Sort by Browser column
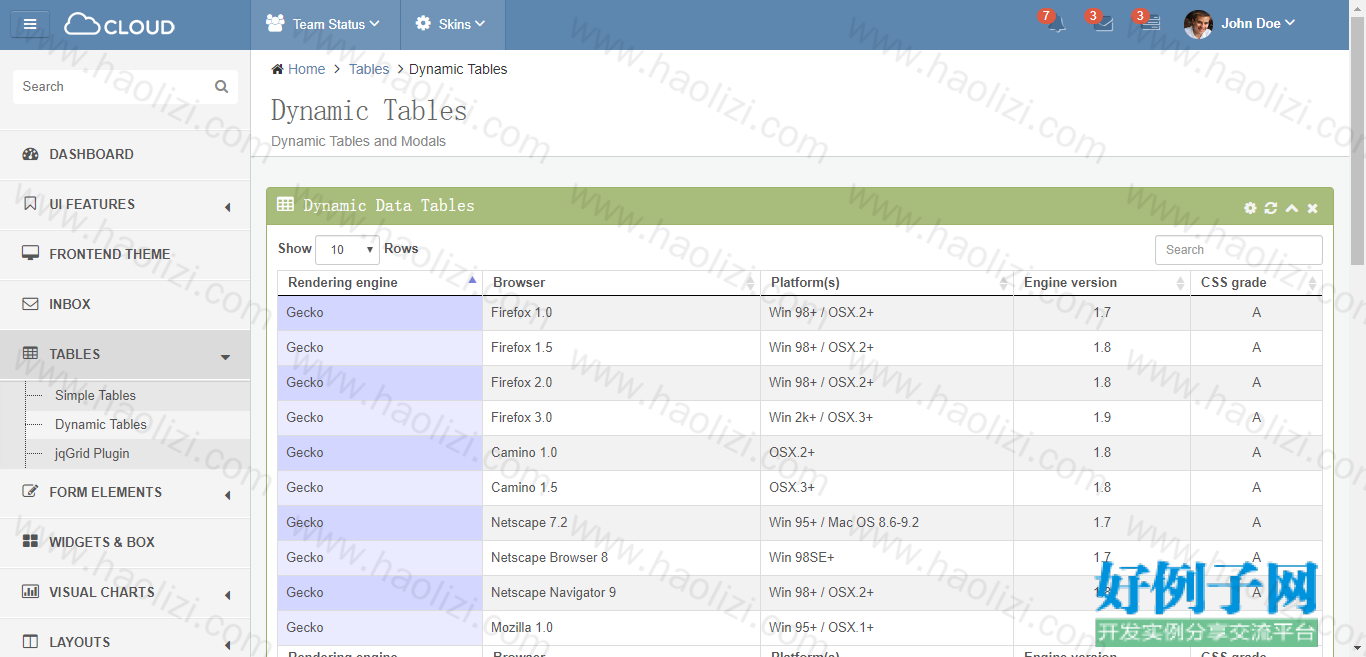Screen dimensions: 1366x657 [x=621, y=283]
